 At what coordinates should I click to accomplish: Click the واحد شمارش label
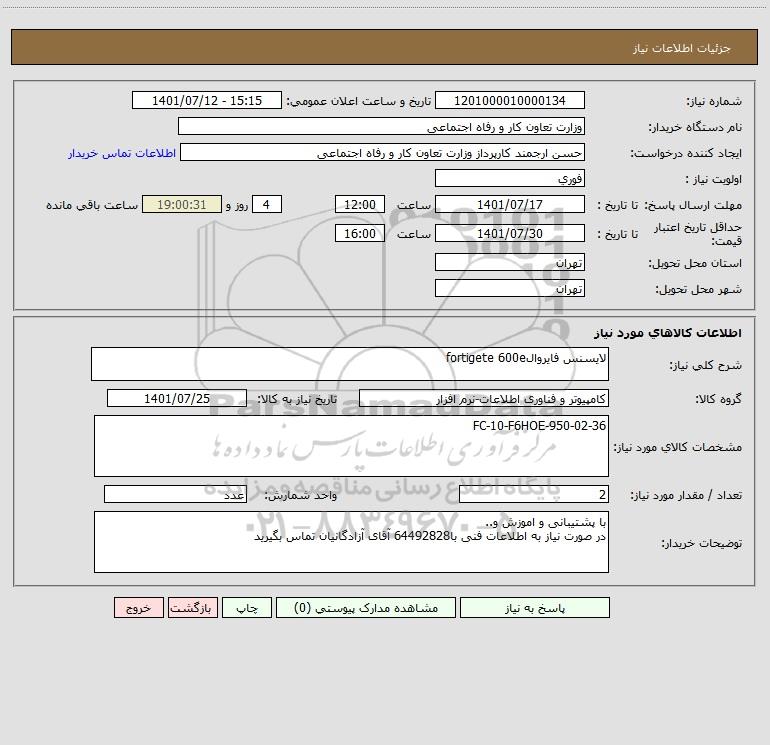tap(301, 495)
